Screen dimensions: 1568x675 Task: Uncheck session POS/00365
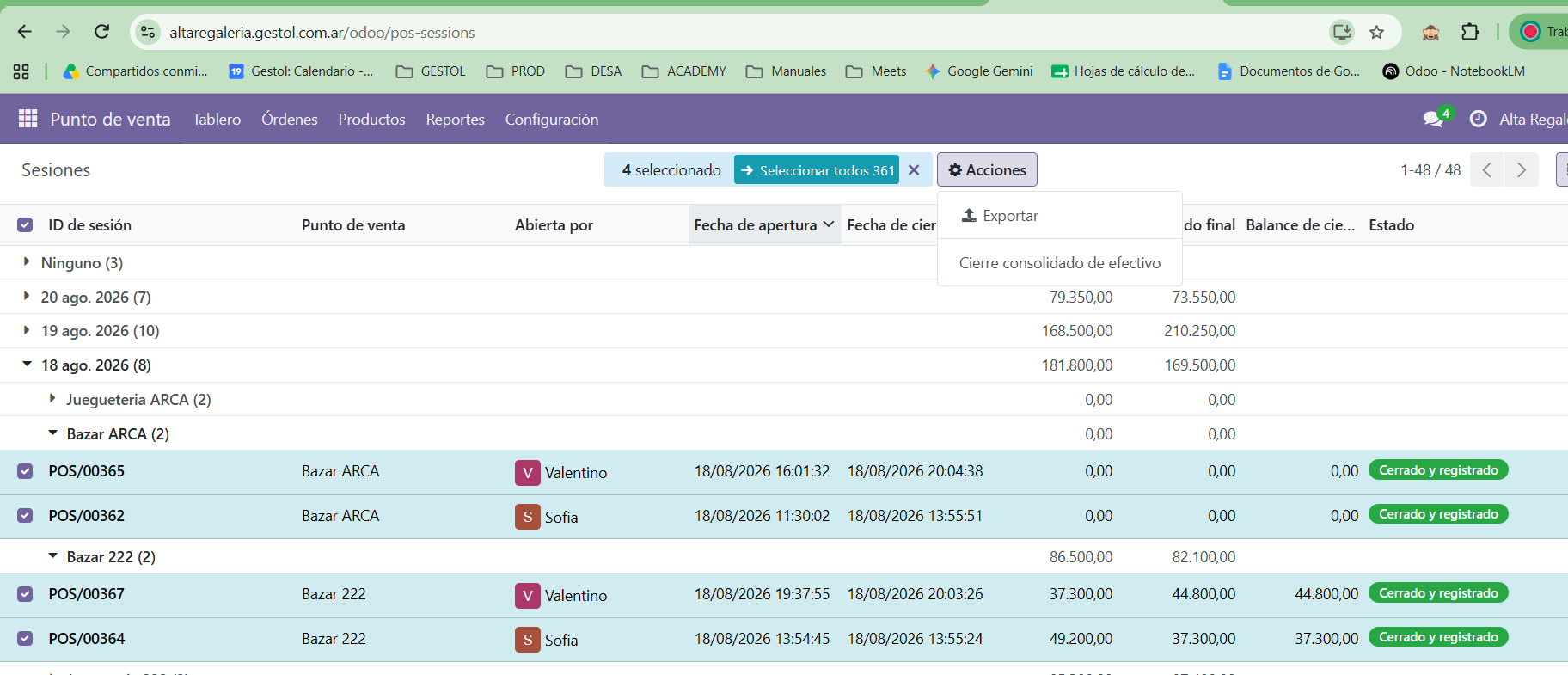coord(25,471)
